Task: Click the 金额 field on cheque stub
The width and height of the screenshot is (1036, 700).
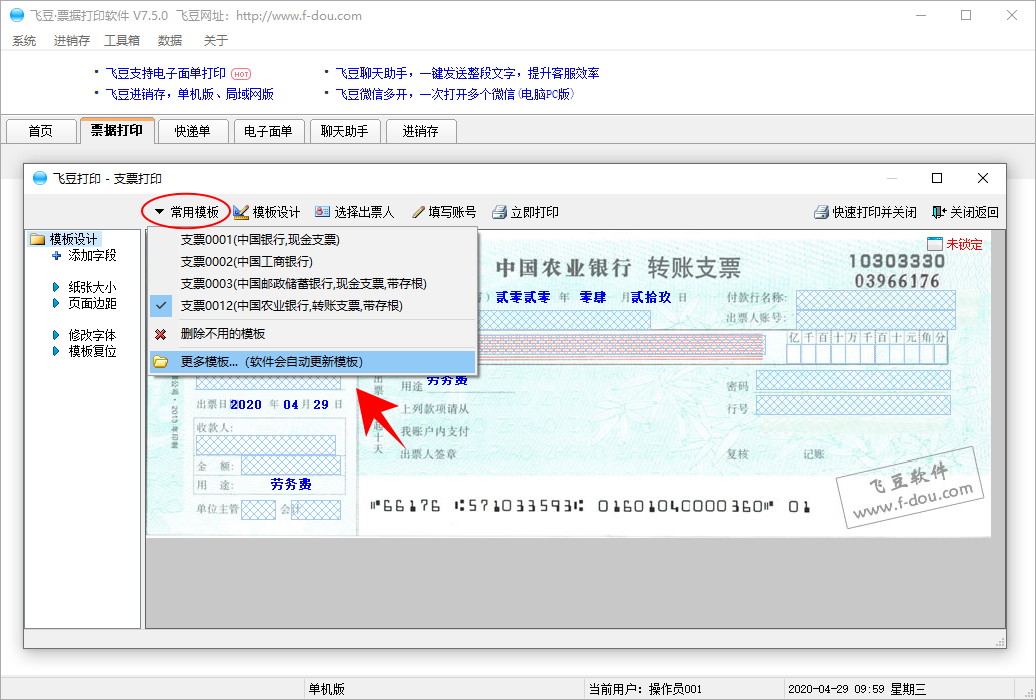Action: (291, 465)
